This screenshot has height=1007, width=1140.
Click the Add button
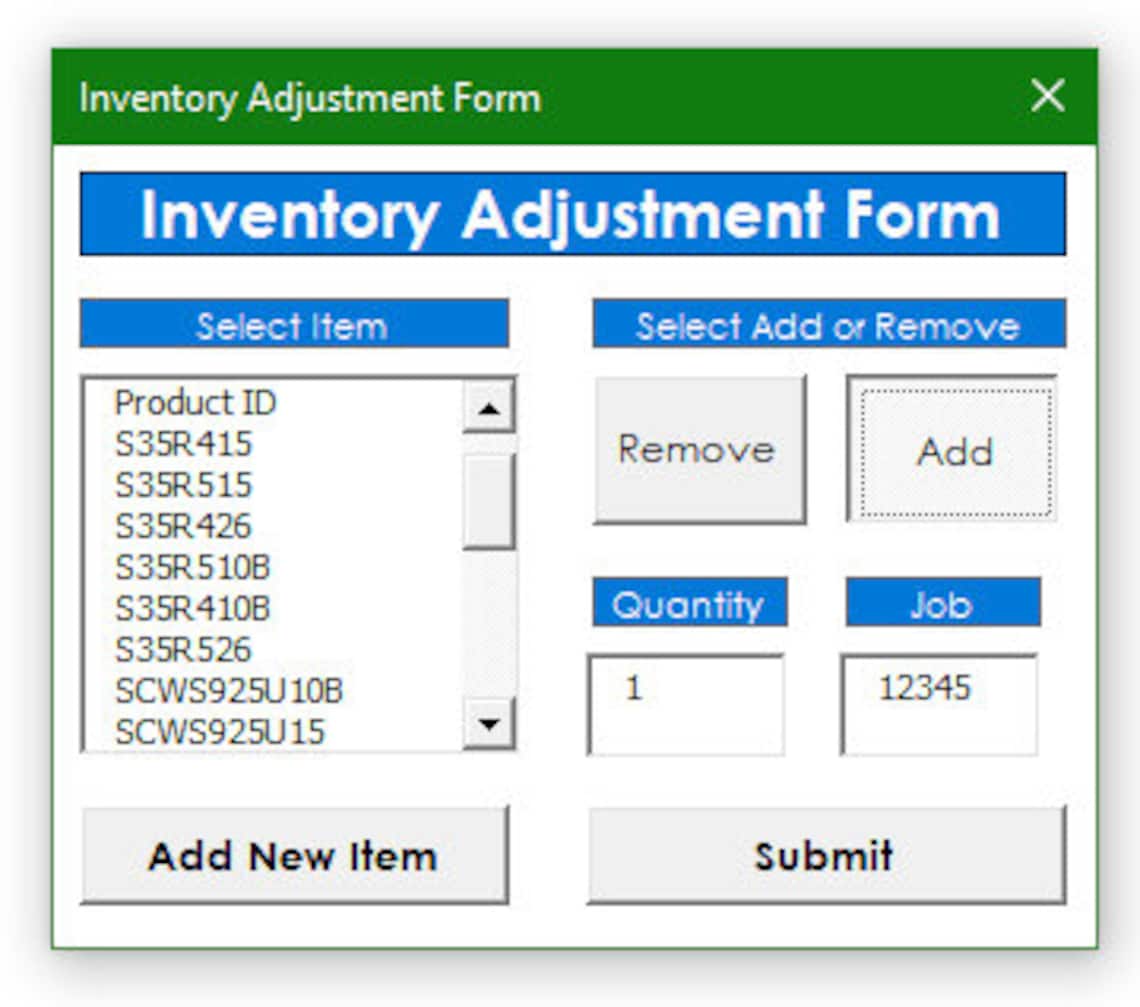952,450
